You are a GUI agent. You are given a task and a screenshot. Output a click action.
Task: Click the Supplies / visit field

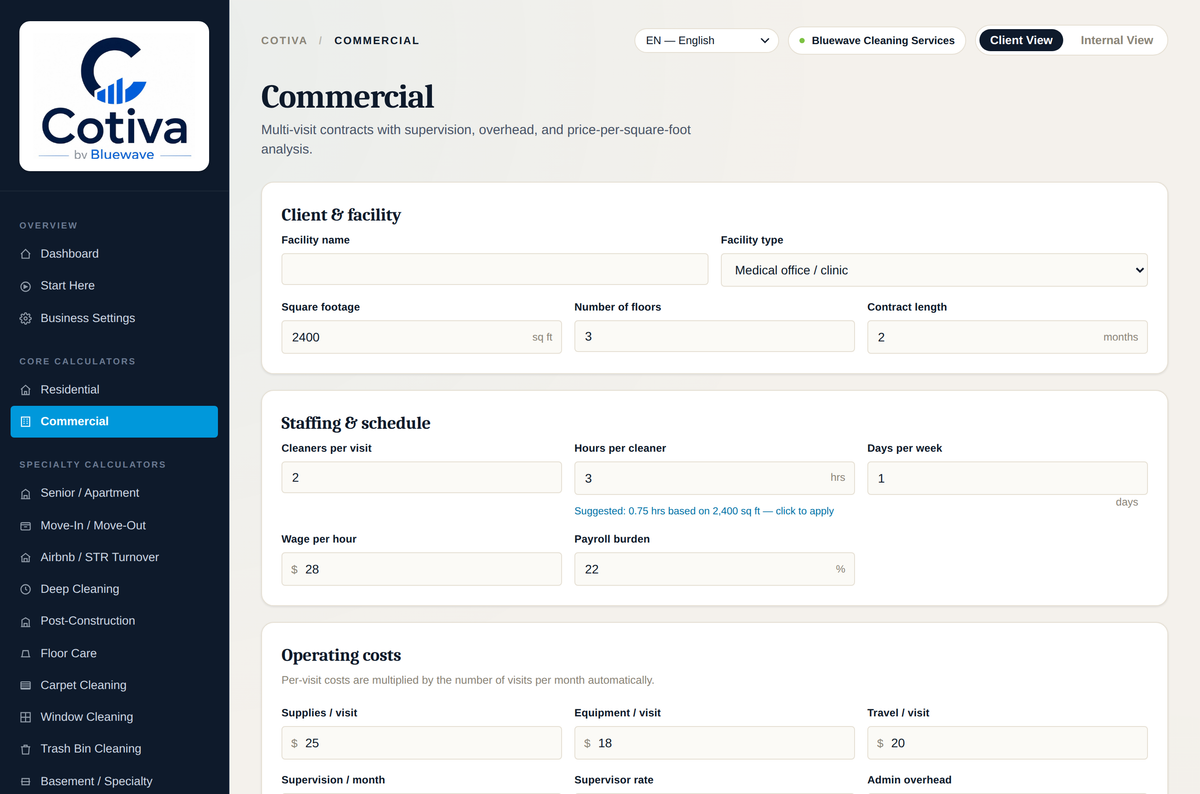(x=421, y=743)
